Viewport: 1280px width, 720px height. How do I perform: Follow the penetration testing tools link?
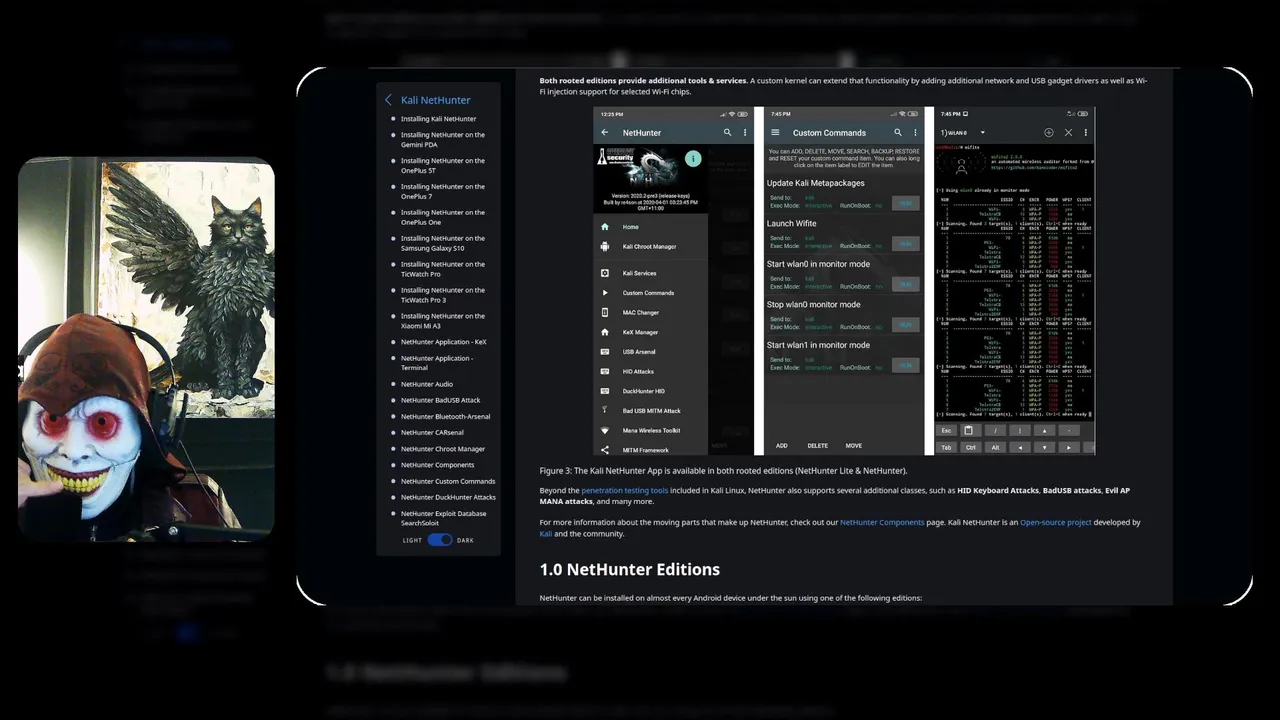624,490
